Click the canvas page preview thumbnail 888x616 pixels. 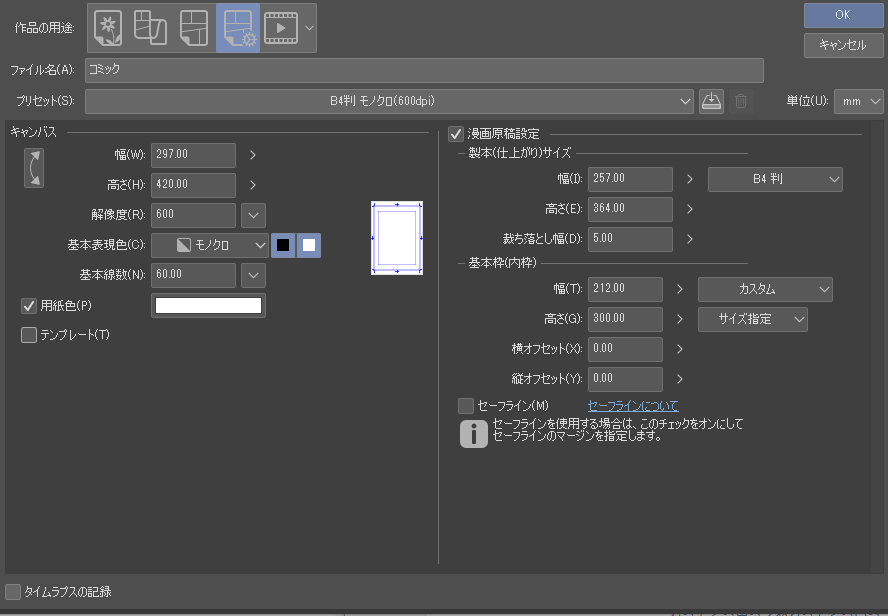click(397, 238)
